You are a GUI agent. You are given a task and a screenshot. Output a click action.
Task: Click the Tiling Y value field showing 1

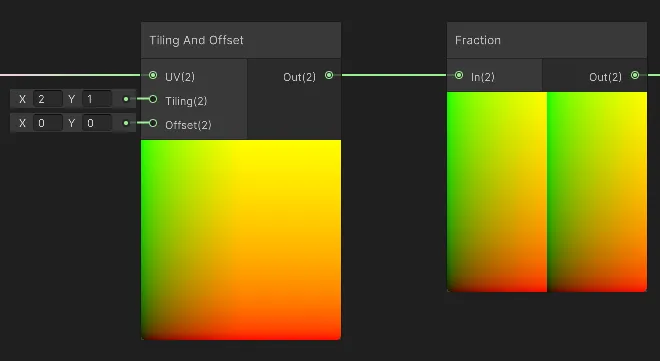click(x=97, y=99)
